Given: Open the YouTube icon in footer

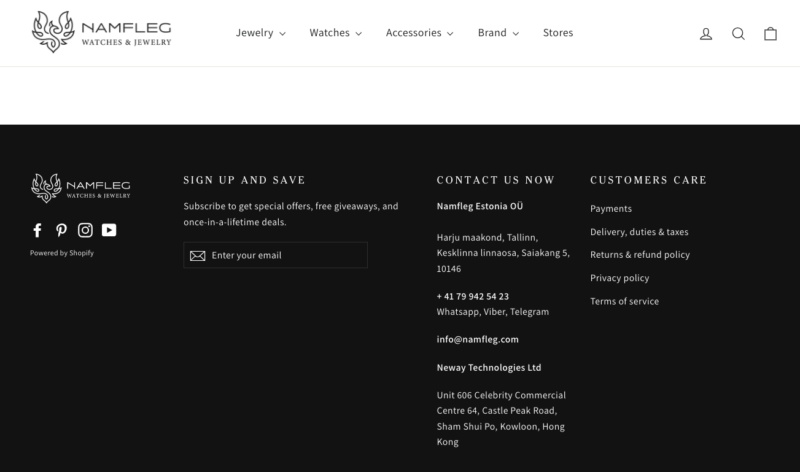Looking at the screenshot, I should pyautogui.click(x=109, y=230).
